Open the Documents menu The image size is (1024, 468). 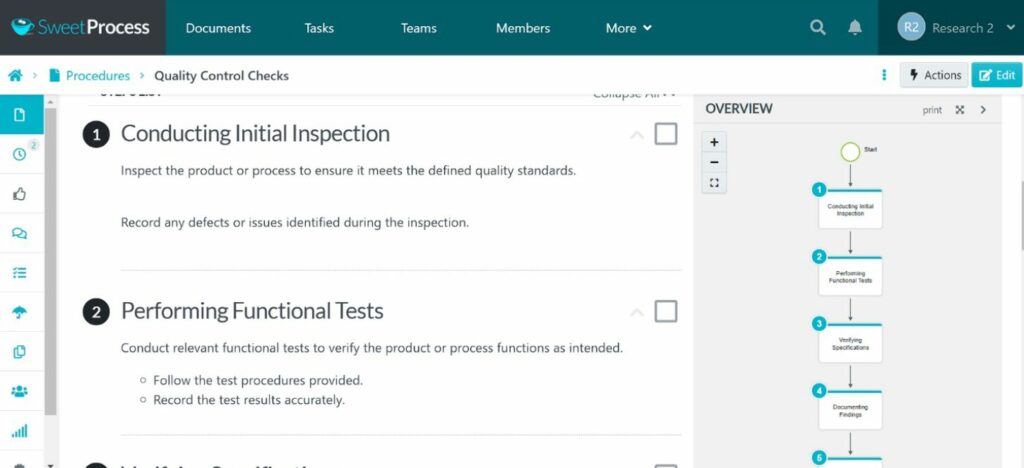218,28
